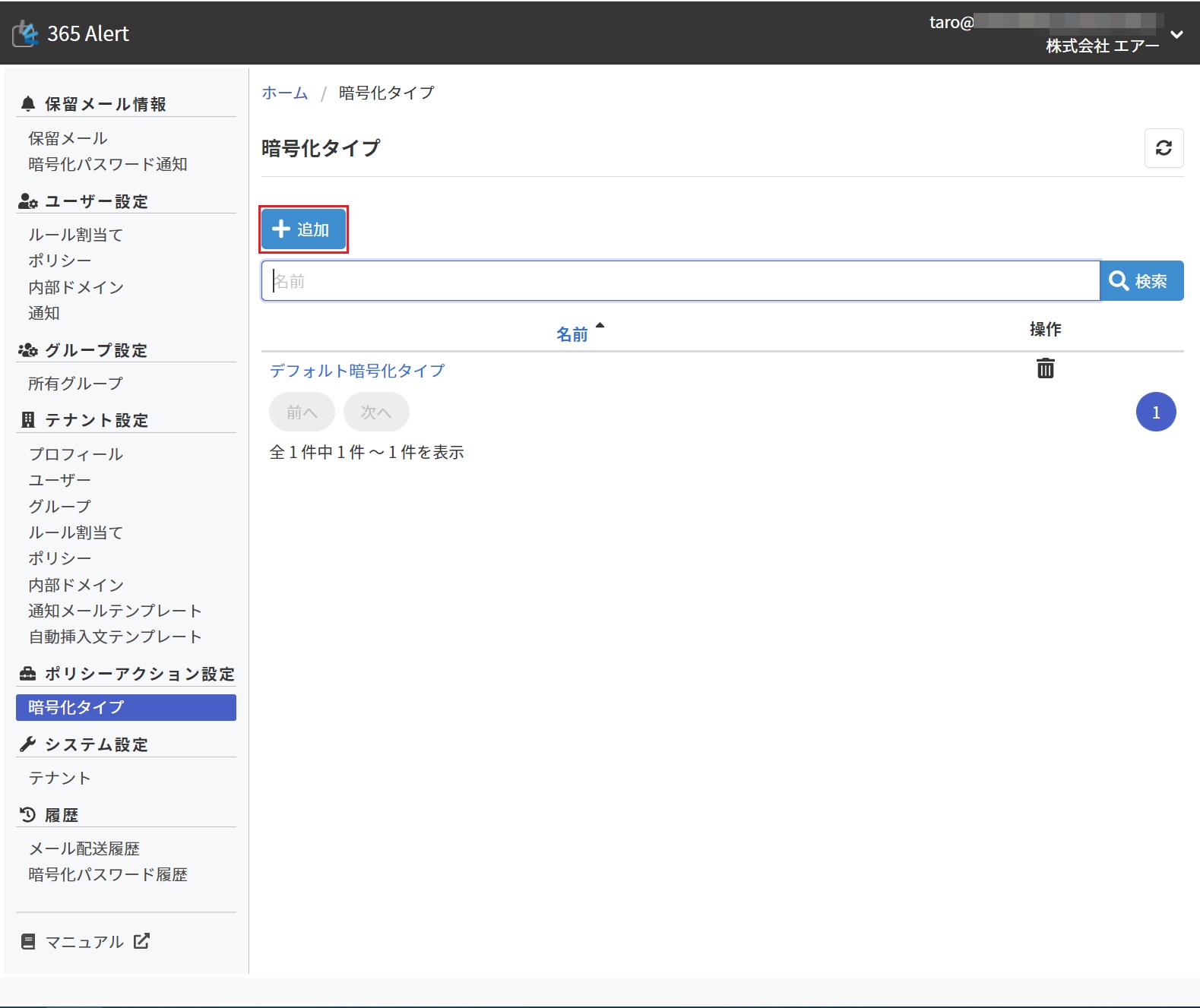Click the 追加 add button
The height and width of the screenshot is (1008, 1200).
pyautogui.click(x=303, y=229)
